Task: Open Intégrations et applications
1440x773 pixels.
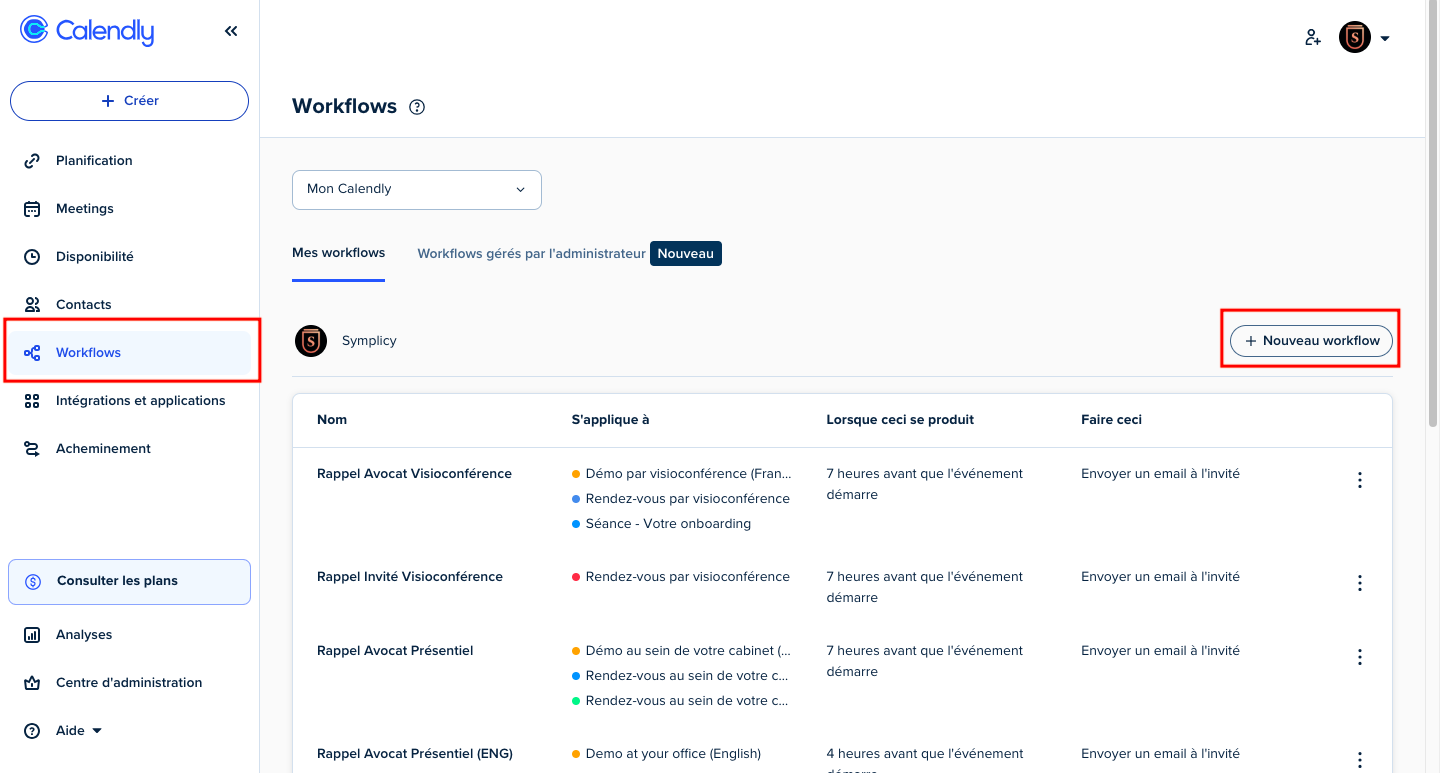Action: (x=140, y=401)
